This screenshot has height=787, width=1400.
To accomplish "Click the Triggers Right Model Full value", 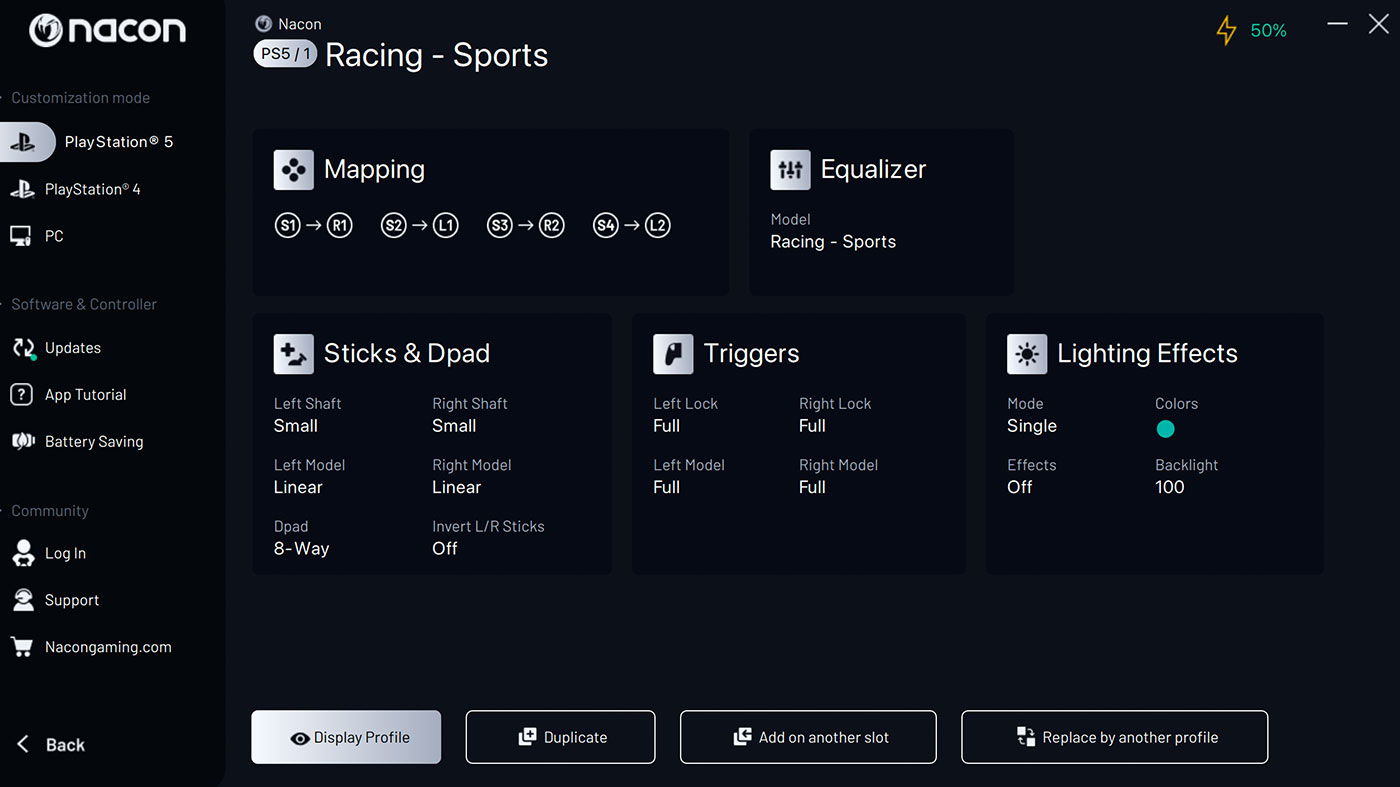I will (812, 488).
